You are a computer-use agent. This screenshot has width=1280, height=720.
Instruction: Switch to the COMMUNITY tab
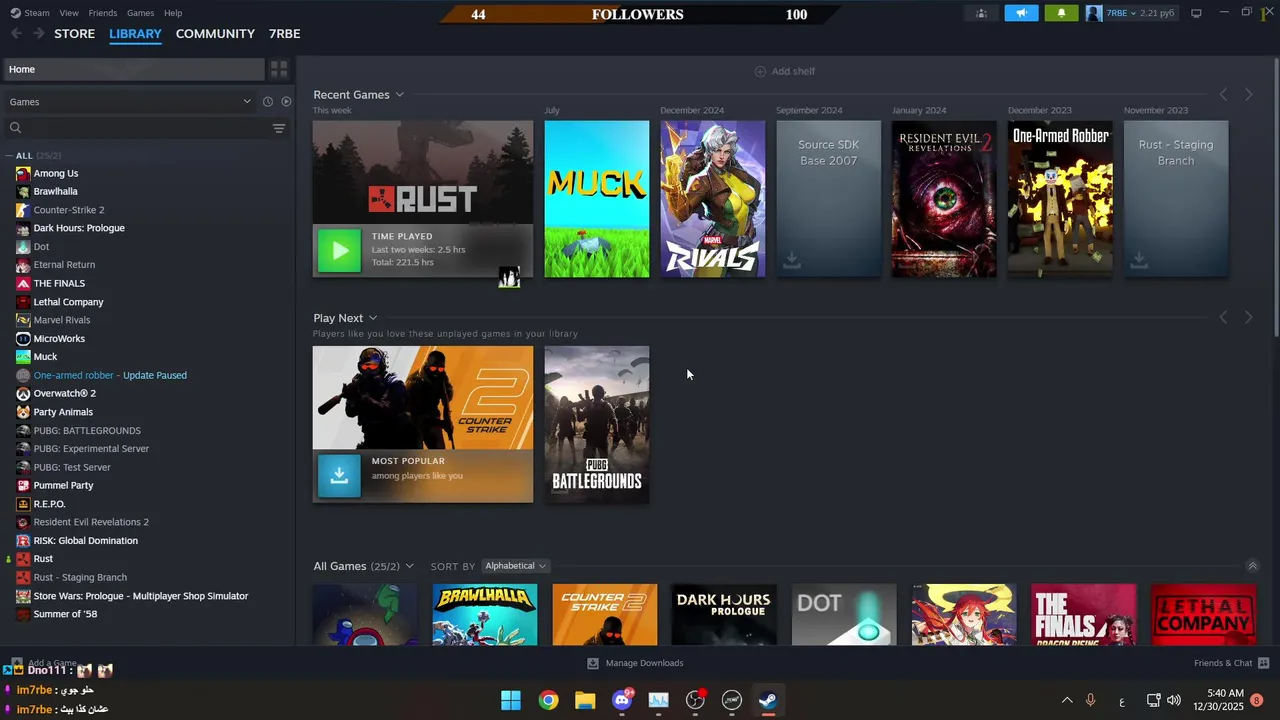tap(215, 33)
